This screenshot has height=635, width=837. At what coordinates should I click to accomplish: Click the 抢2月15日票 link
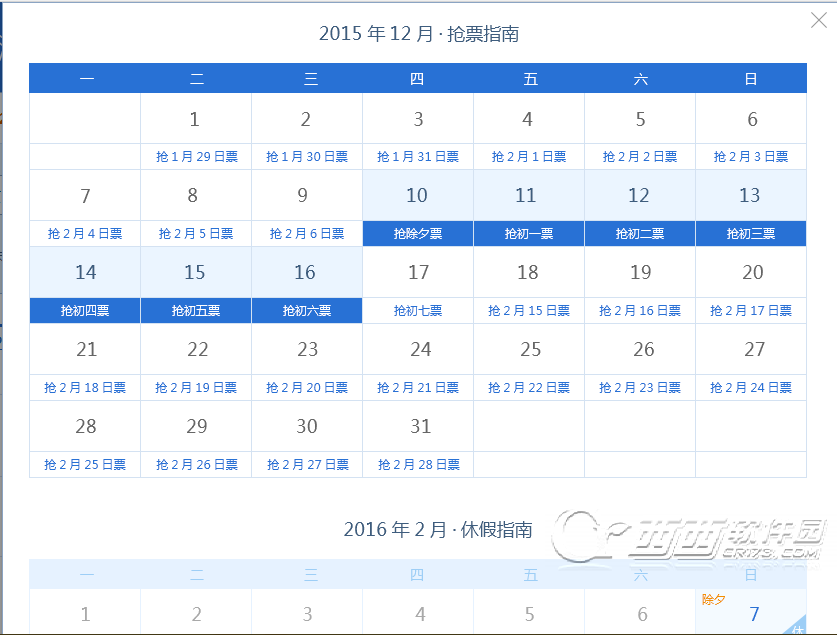click(x=529, y=311)
